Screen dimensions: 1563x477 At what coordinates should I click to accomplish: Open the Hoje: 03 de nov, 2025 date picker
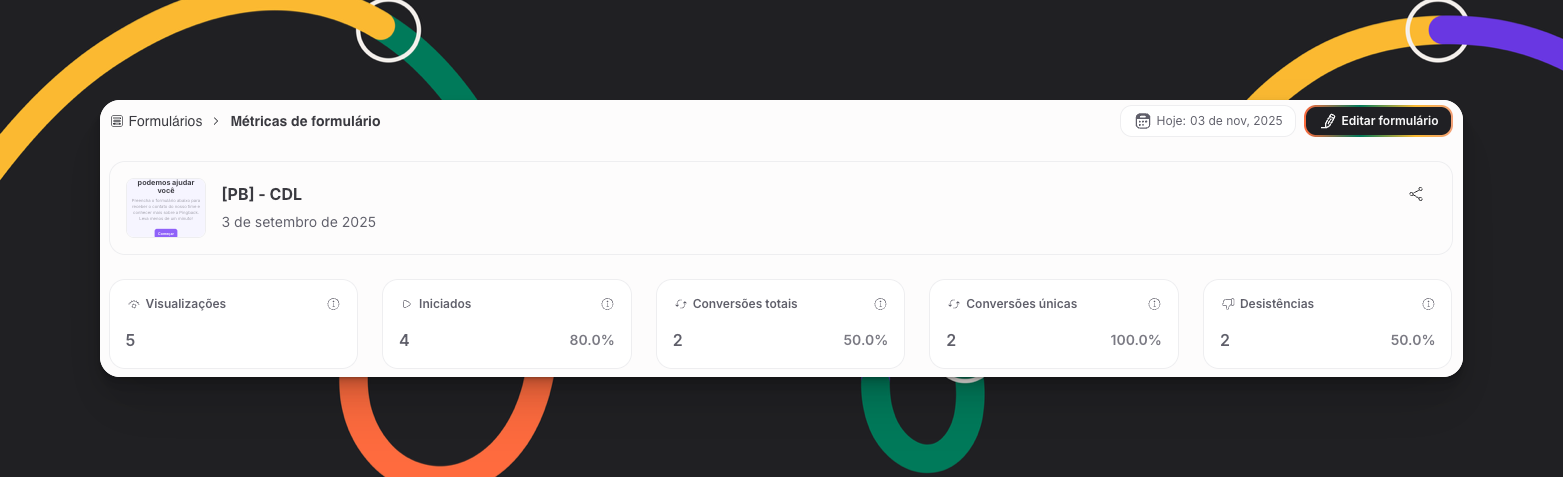1208,121
